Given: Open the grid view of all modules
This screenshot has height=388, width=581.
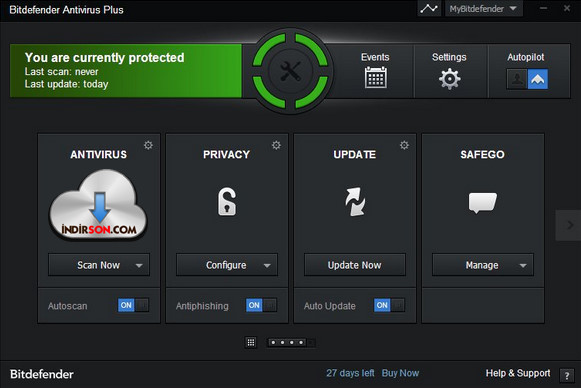Looking at the screenshot, I should [251, 342].
